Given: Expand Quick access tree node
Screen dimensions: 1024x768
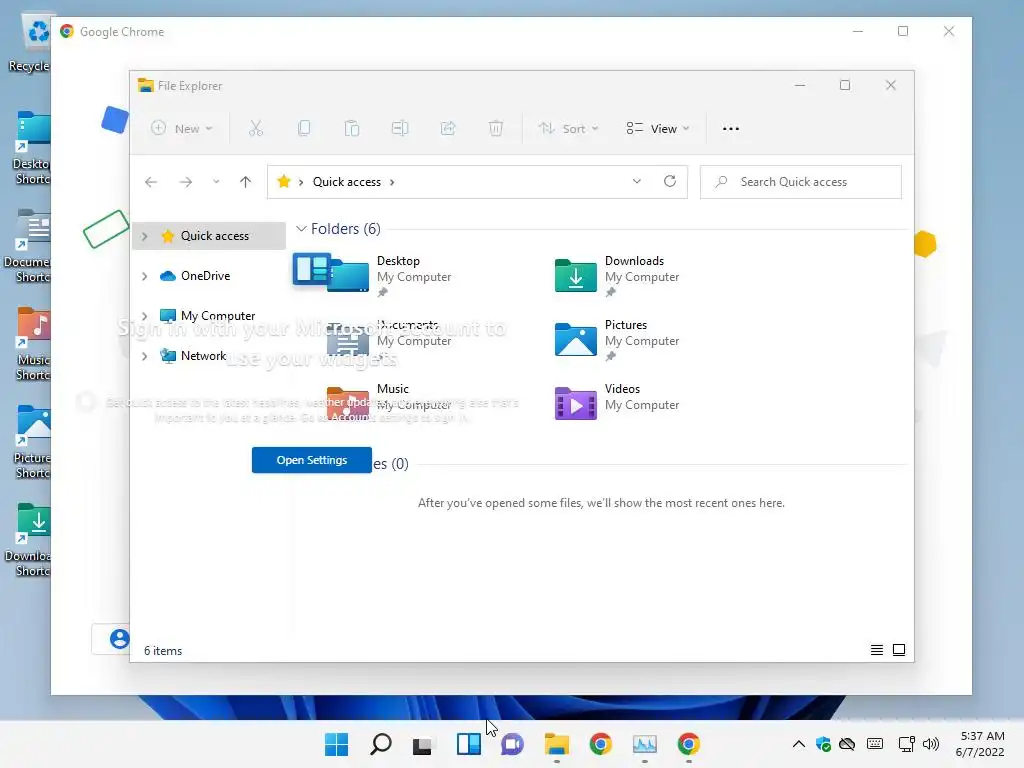Looking at the screenshot, I should coord(144,236).
